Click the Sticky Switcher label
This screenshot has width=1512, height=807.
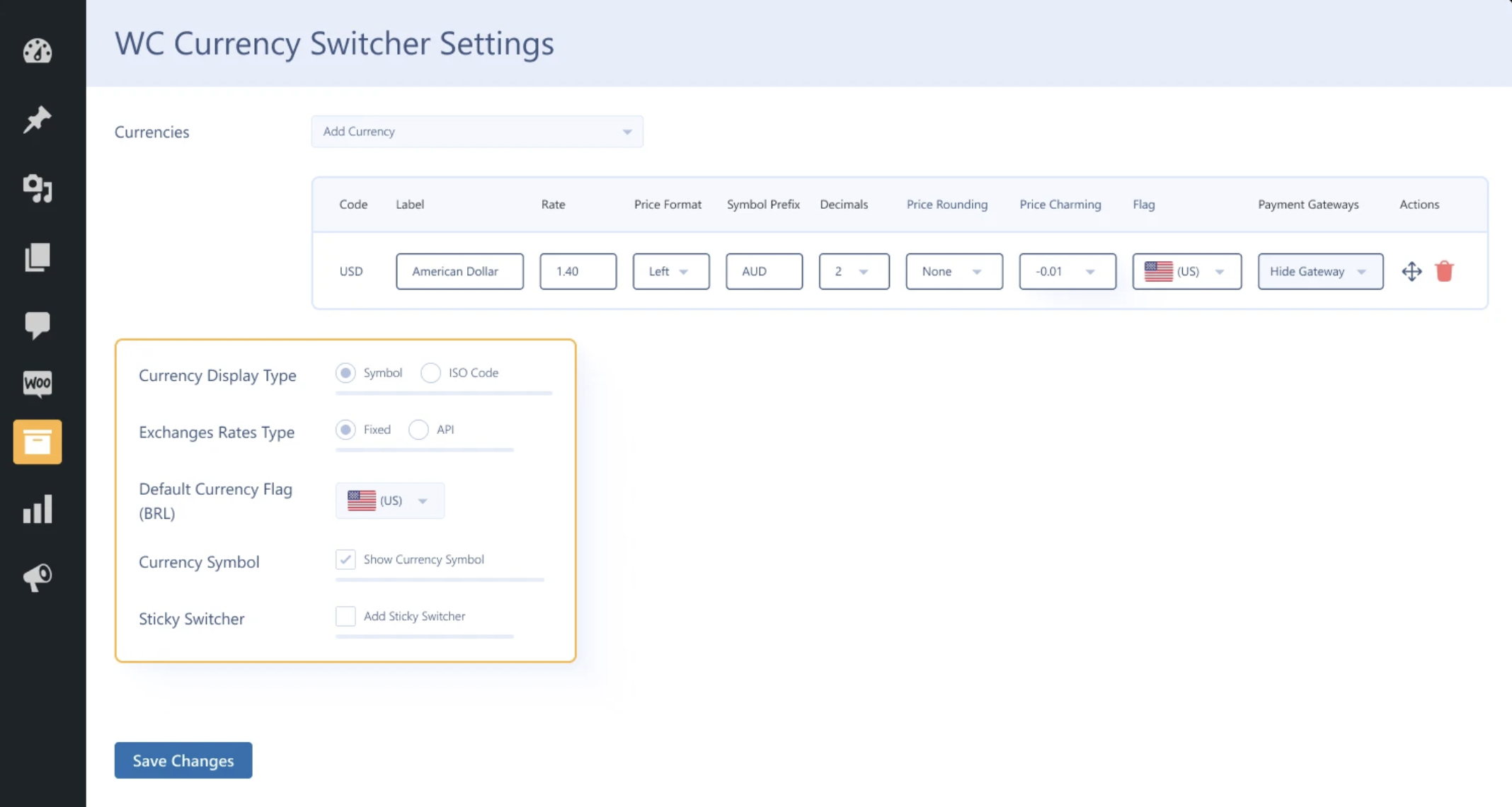[x=192, y=619]
